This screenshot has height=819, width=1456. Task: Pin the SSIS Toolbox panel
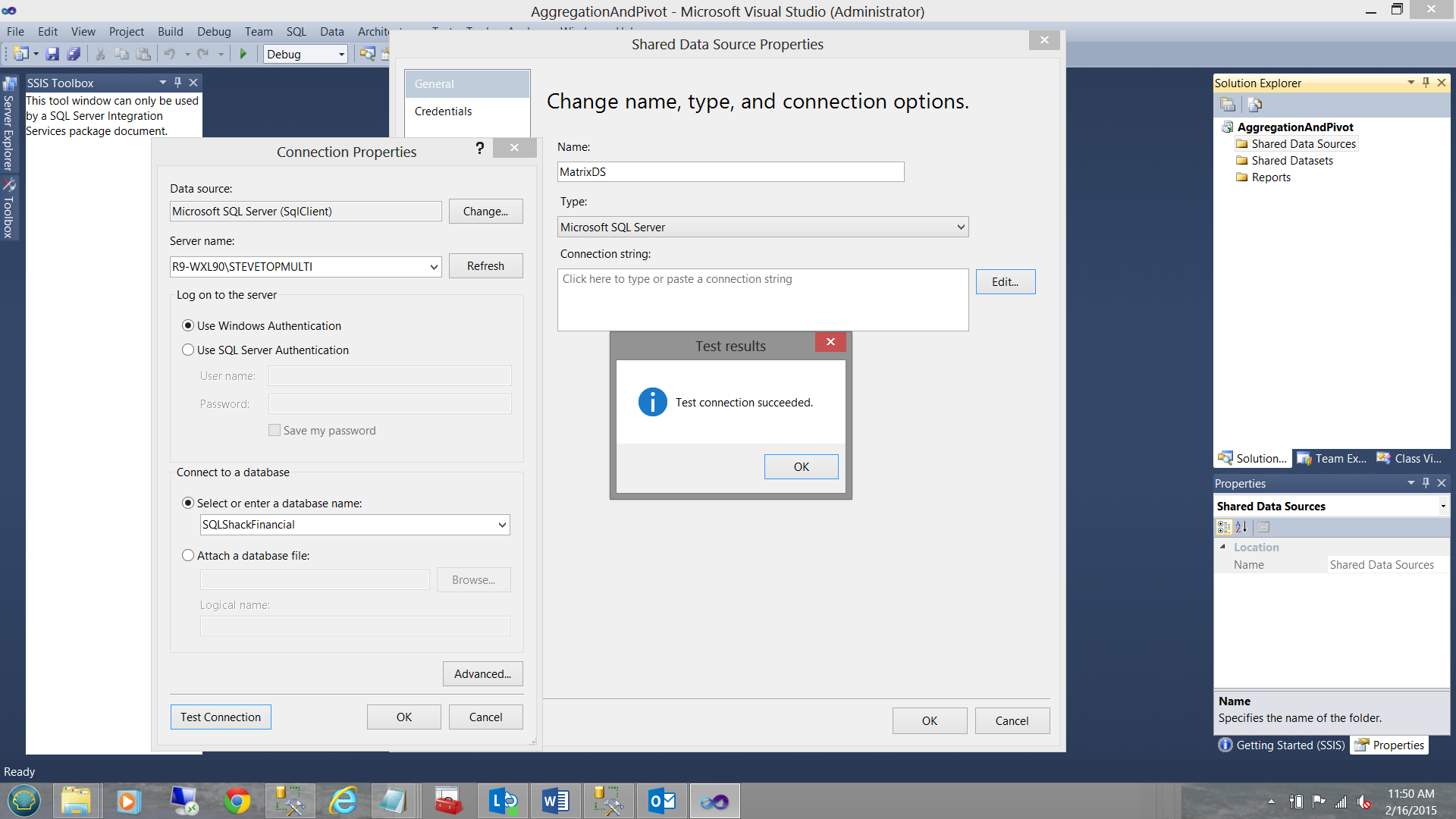tap(177, 82)
